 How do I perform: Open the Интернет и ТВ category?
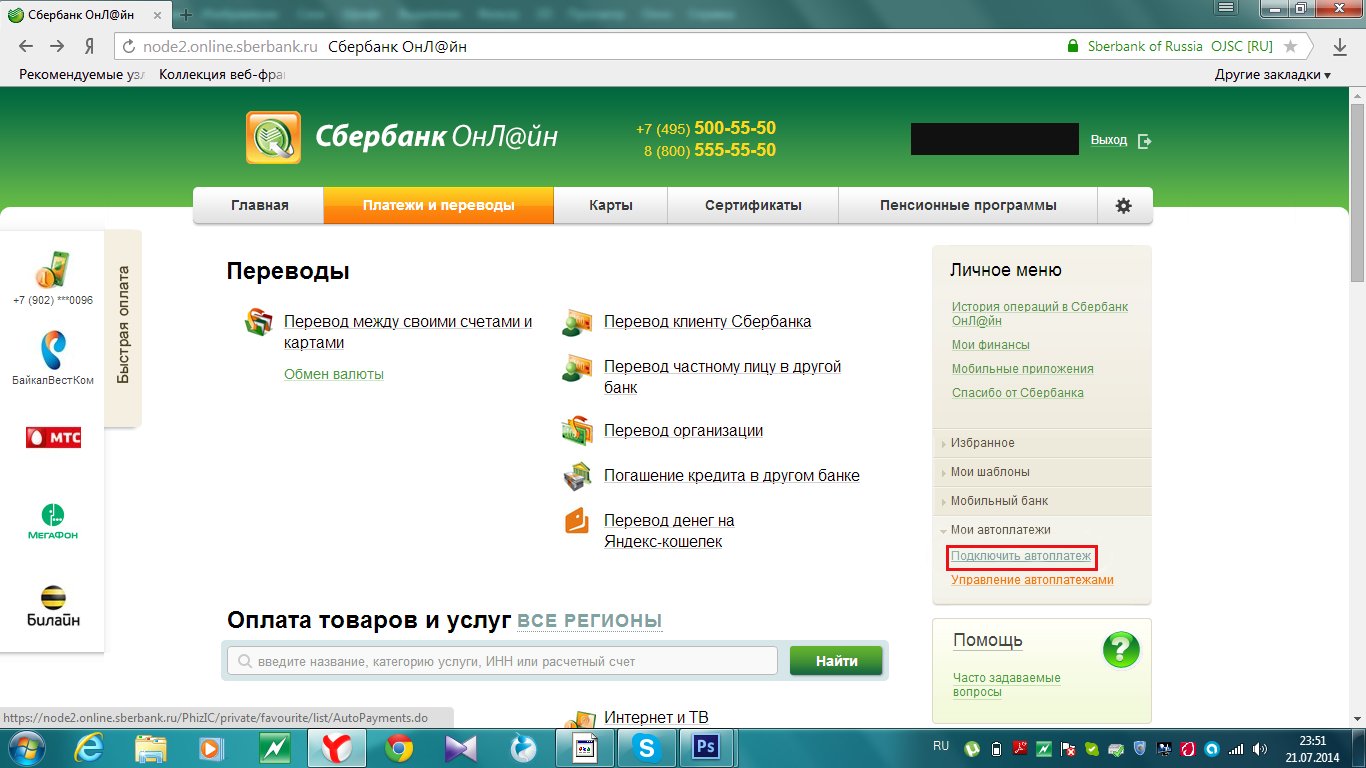tap(656, 718)
